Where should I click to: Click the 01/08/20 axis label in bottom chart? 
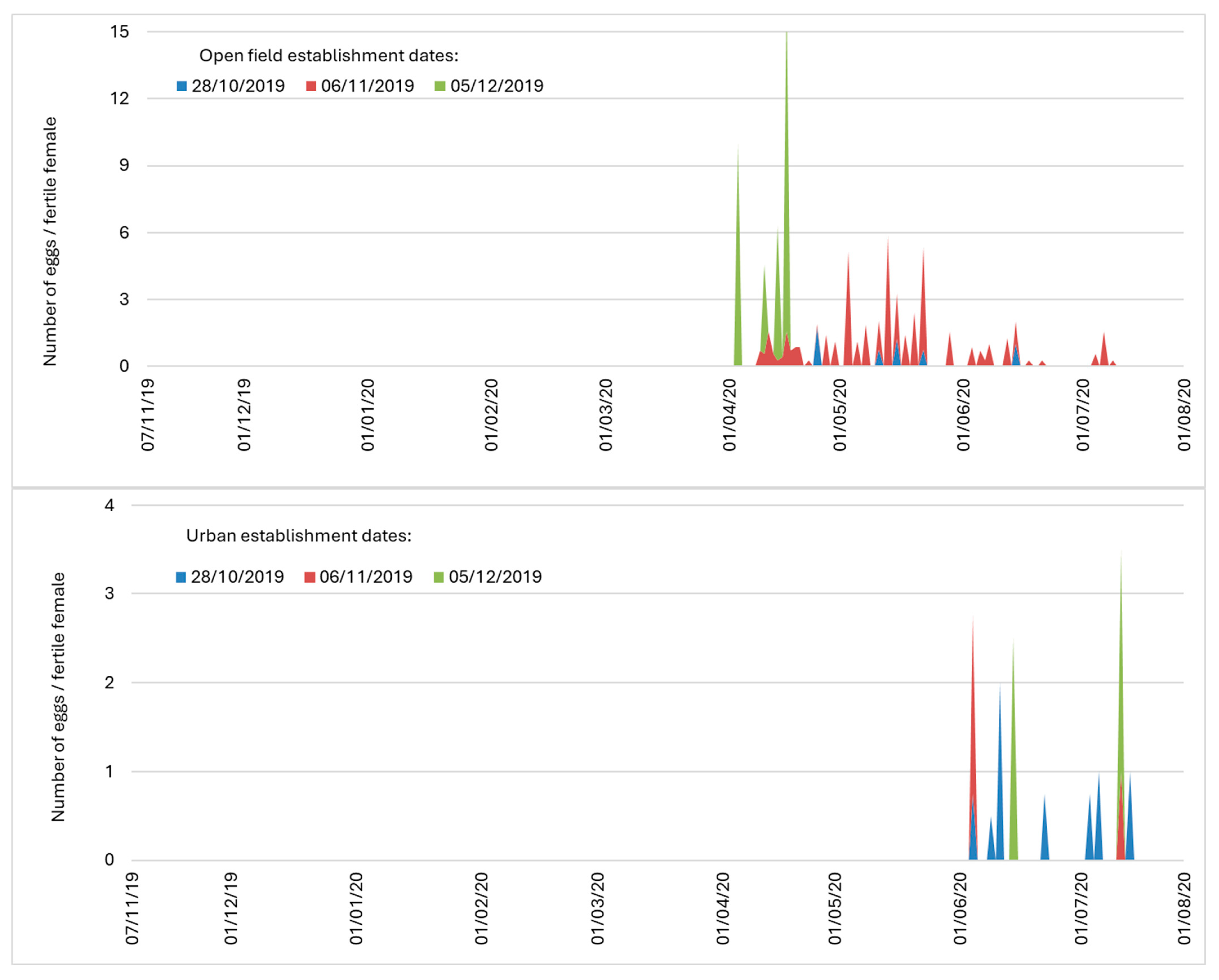coord(1184,908)
